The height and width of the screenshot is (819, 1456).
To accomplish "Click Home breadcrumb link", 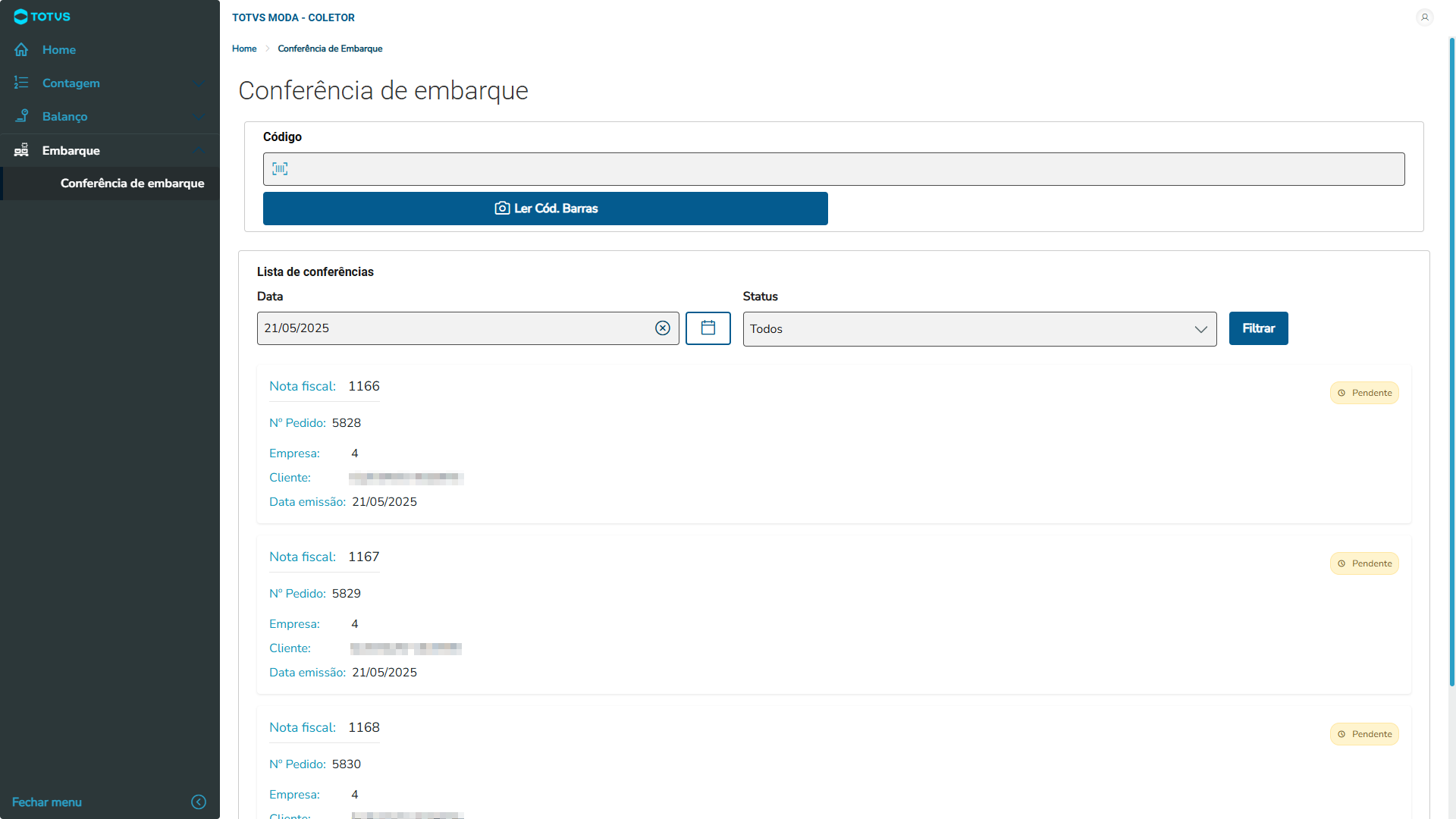I will [x=244, y=49].
